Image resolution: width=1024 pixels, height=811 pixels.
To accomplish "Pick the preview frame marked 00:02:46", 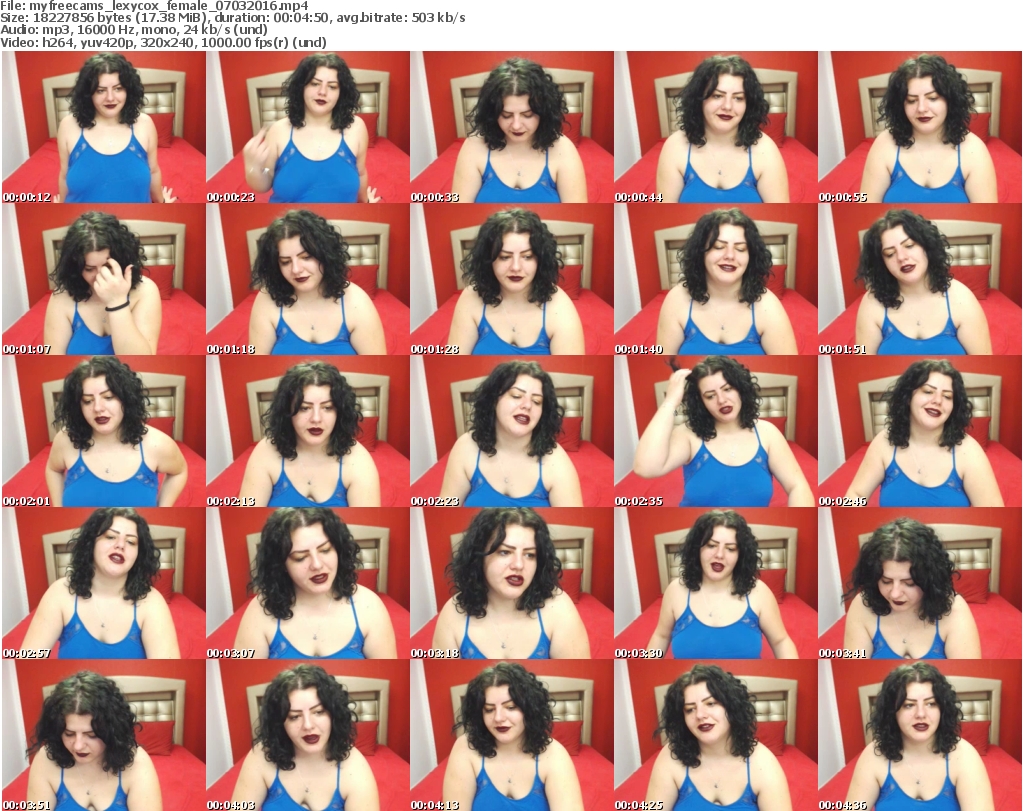I will coord(920,432).
